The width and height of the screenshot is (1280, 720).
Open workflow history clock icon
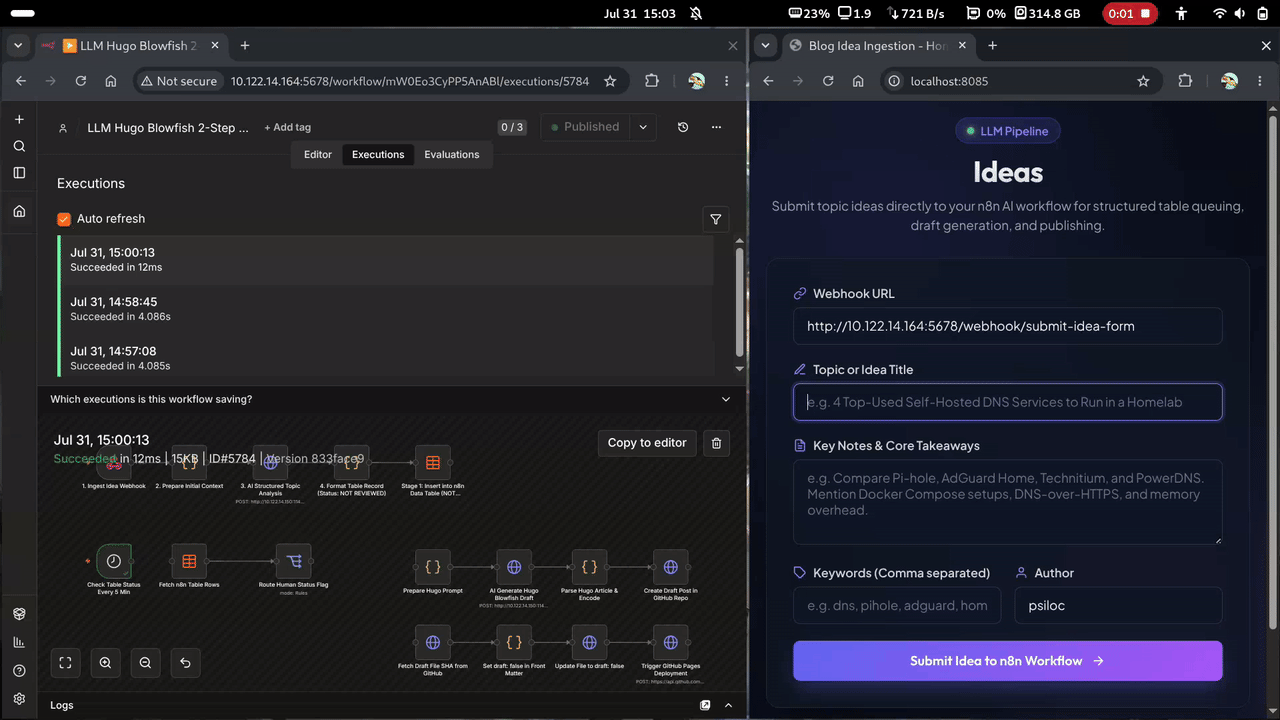tap(683, 127)
